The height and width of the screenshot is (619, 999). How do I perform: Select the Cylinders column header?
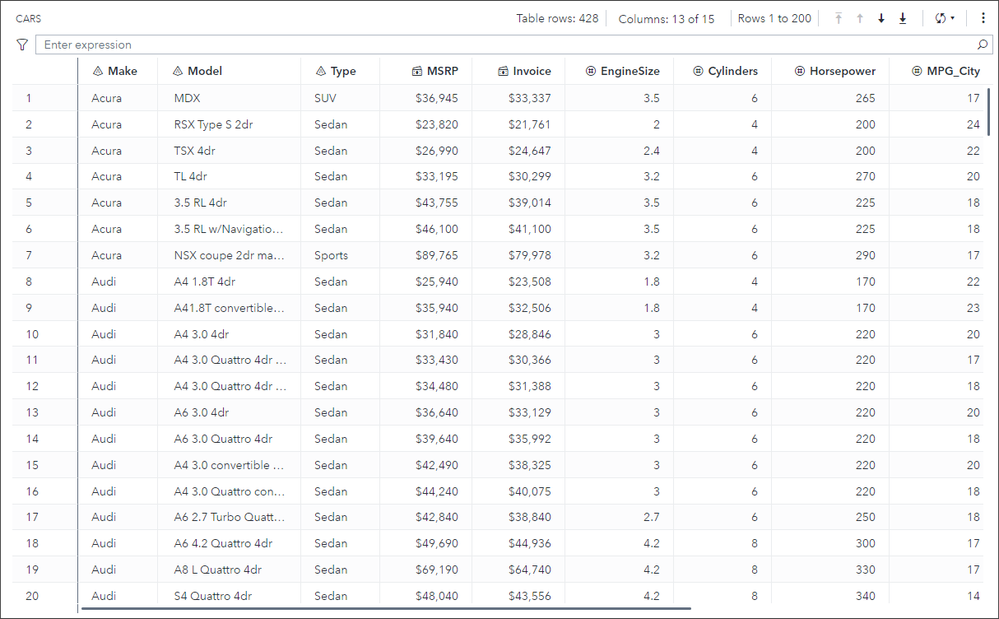tap(722, 71)
